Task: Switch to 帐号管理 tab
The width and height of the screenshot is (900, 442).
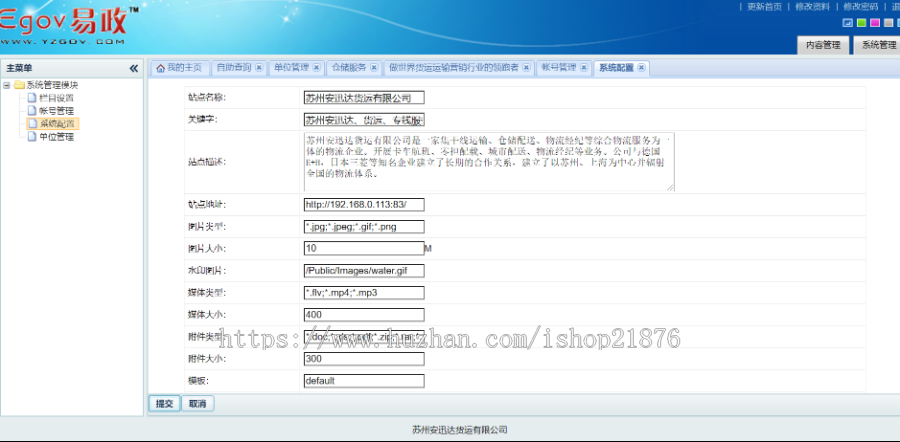Action: point(558,68)
